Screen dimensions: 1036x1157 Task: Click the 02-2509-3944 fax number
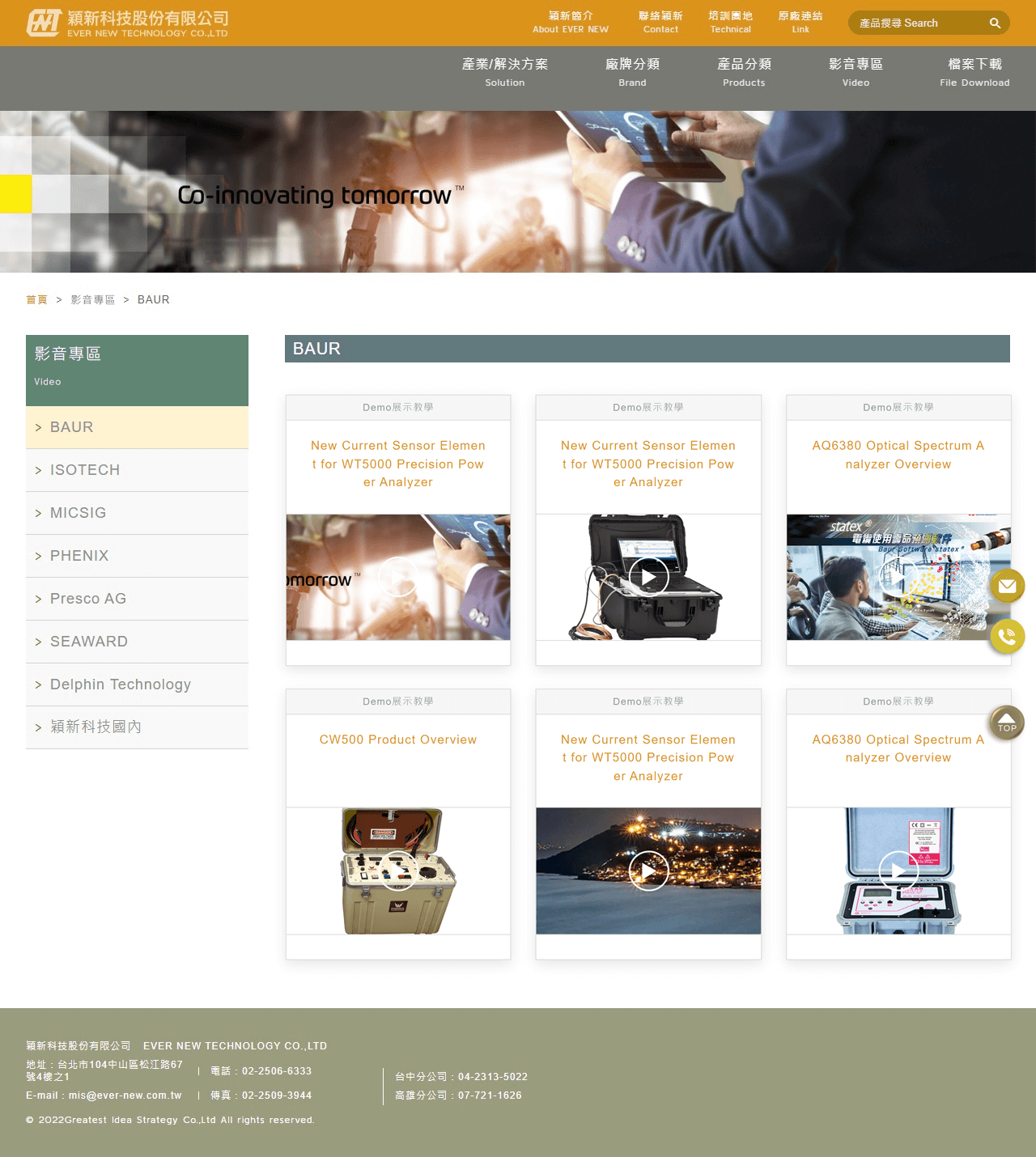pyautogui.click(x=277, y=1096)
